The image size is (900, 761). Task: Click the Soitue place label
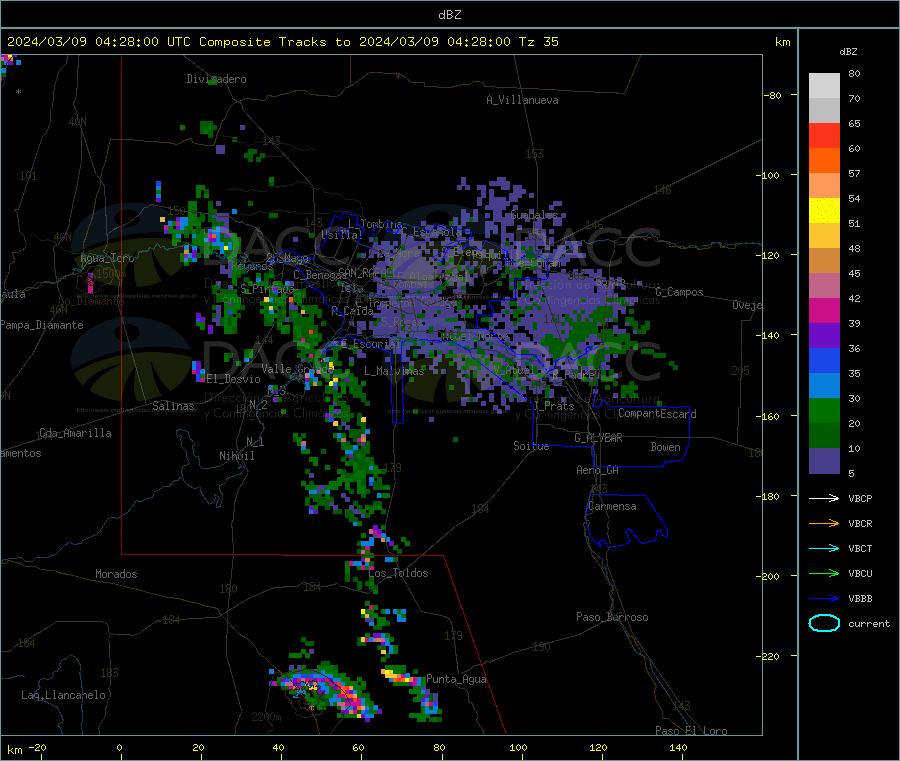click(531, 446)
